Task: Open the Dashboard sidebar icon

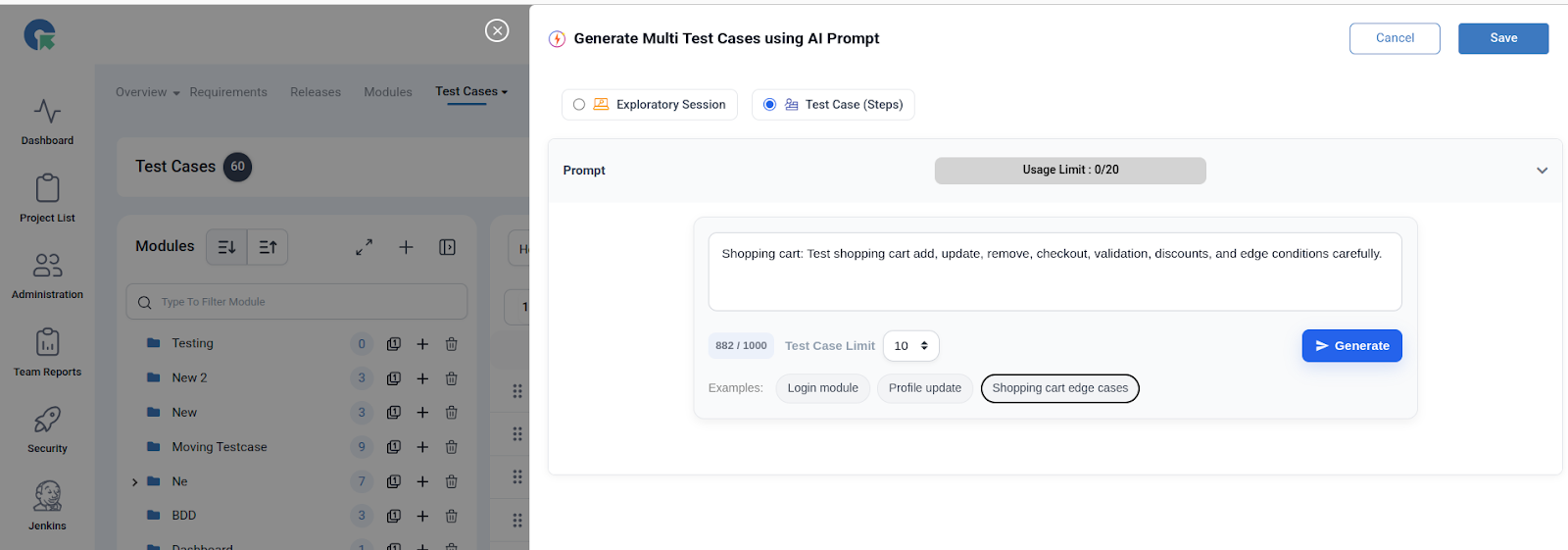Action: [47, 112]
